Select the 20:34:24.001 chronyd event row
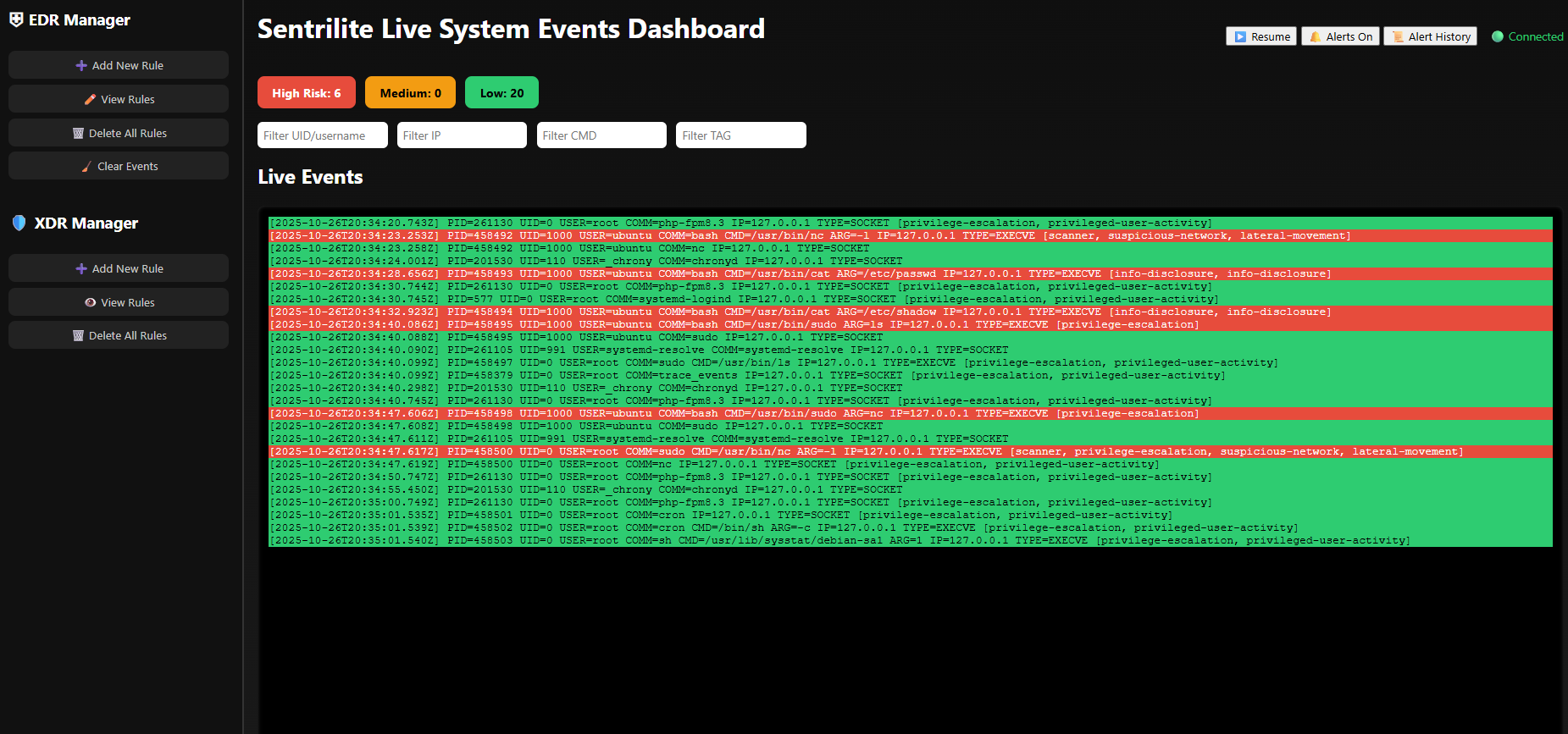This screenshot has height=734, width=1568. click(x=911, y=262)
